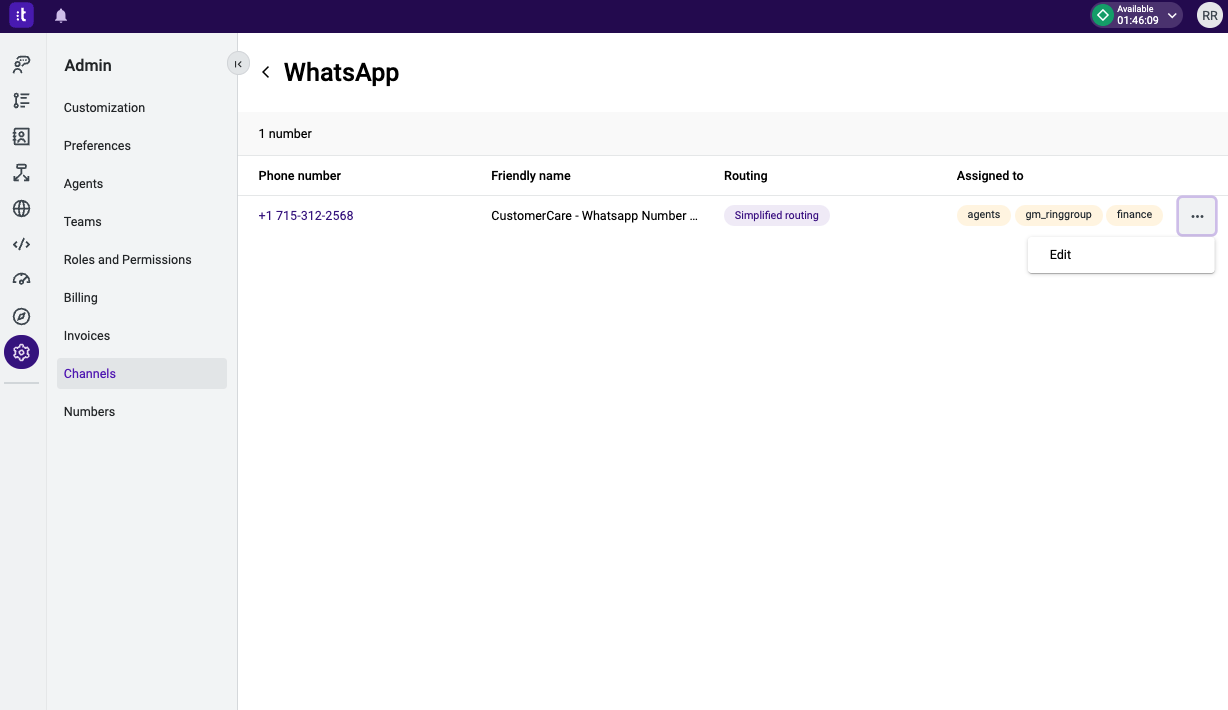
Task: Open the task list icon in sidebar
Action: click(21, 100)
